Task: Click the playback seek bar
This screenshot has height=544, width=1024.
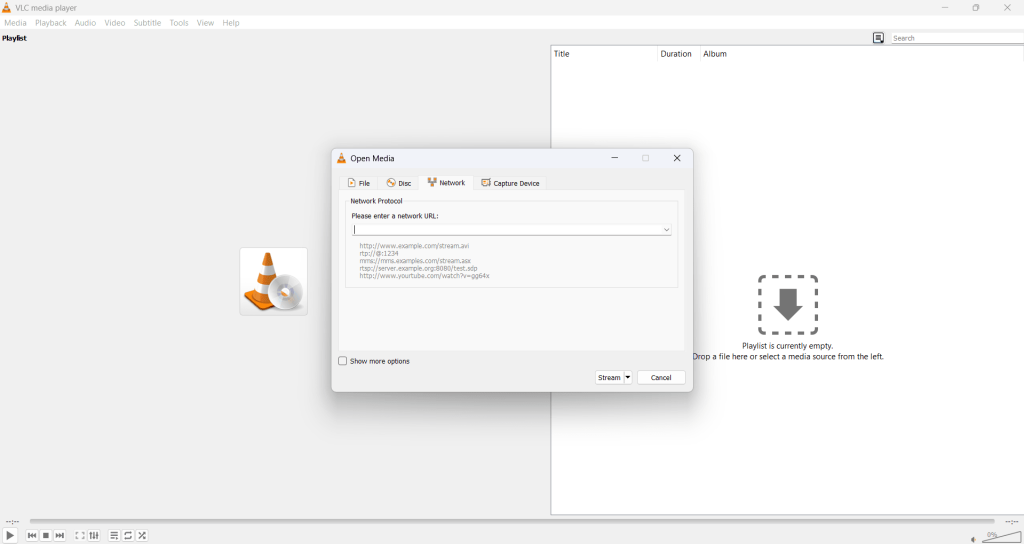Action: pos(512,521)
